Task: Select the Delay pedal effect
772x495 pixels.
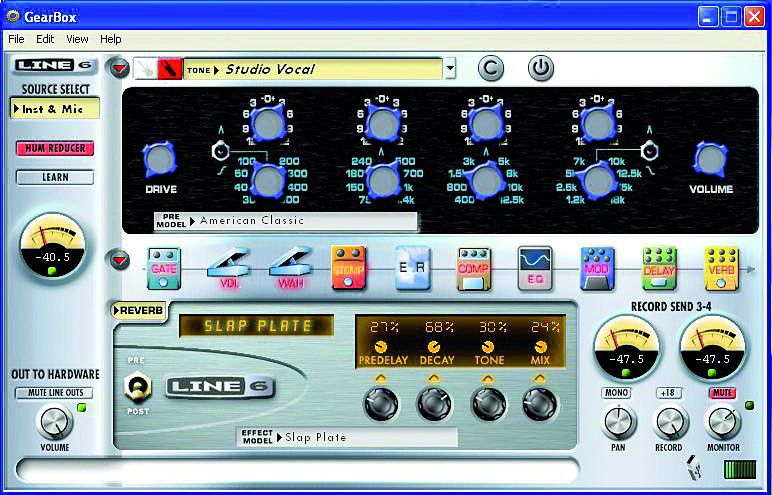Action: 659,268
